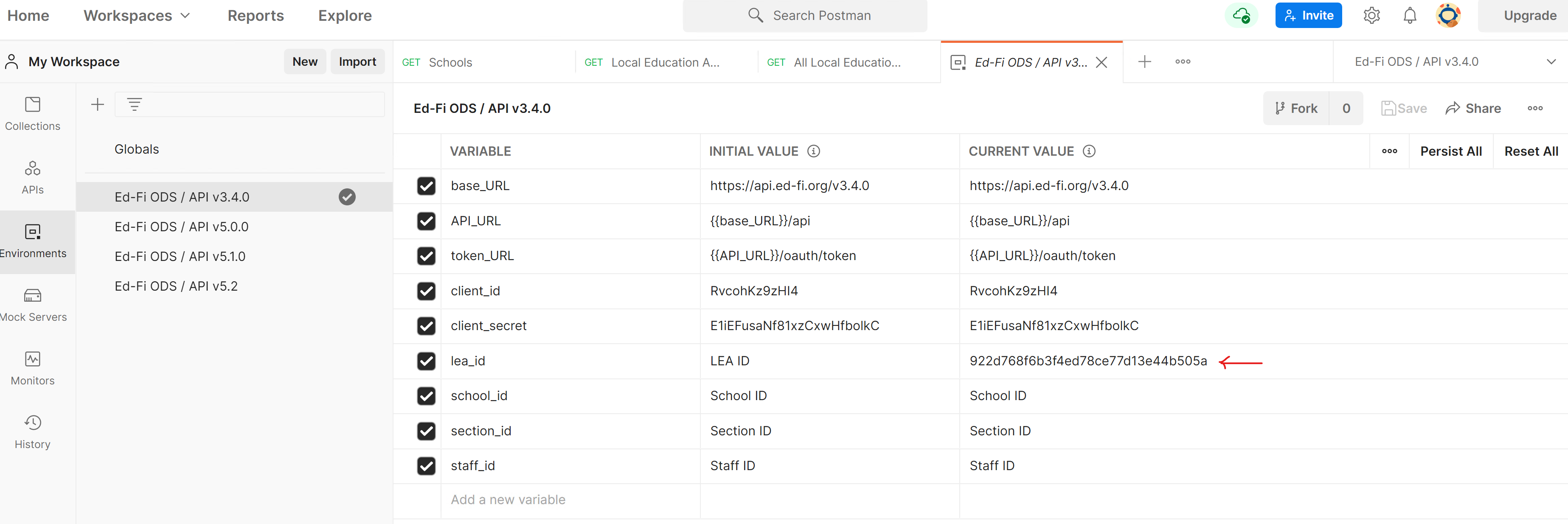The width and height of the screenshot is (1568, 524).
Task: Open Explore page
Action: pos(345,16)
